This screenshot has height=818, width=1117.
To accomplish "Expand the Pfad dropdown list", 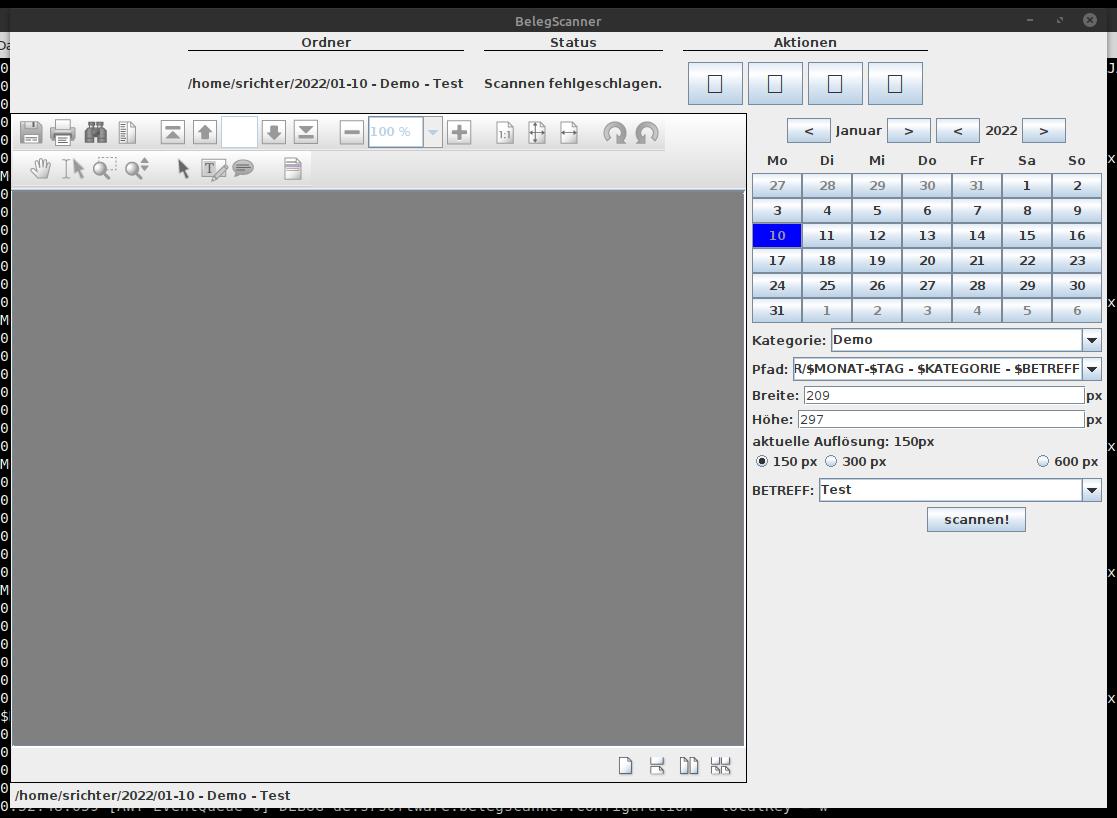I will [1091, 369].
